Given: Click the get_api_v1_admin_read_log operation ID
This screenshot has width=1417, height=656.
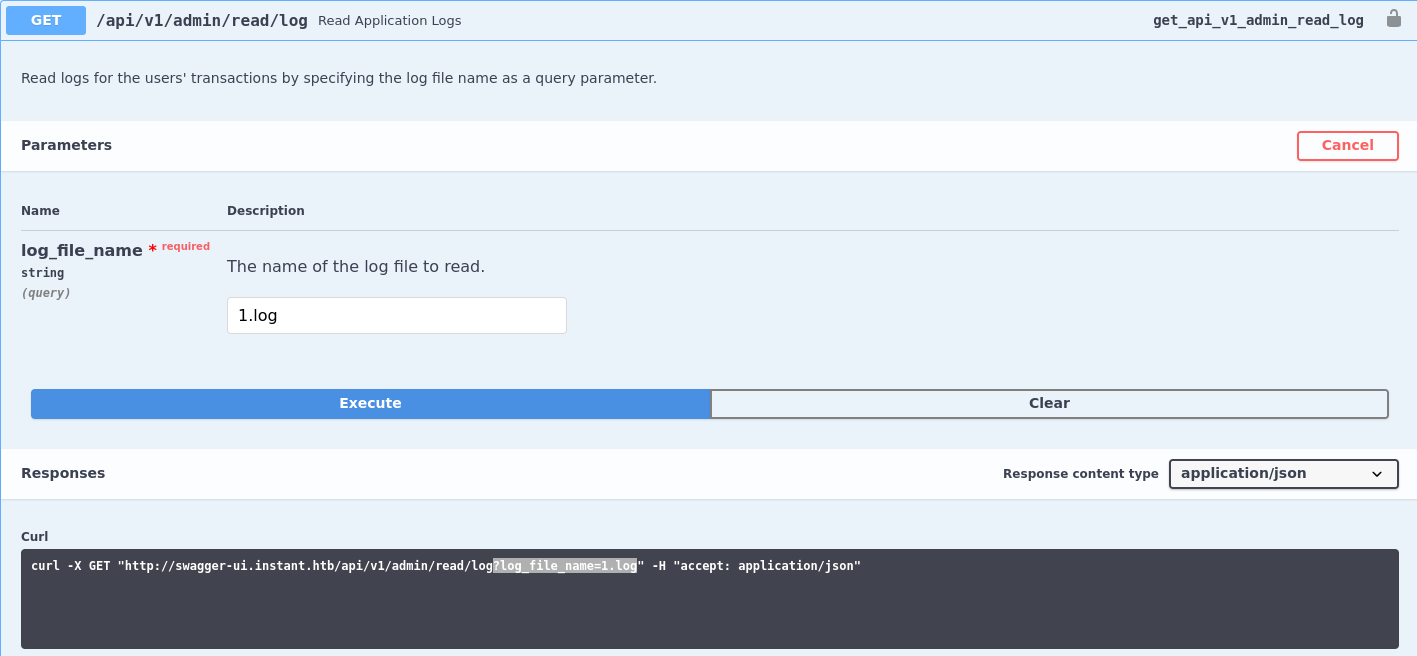Looking at the screenshot, I should (x=1257, y=20).
